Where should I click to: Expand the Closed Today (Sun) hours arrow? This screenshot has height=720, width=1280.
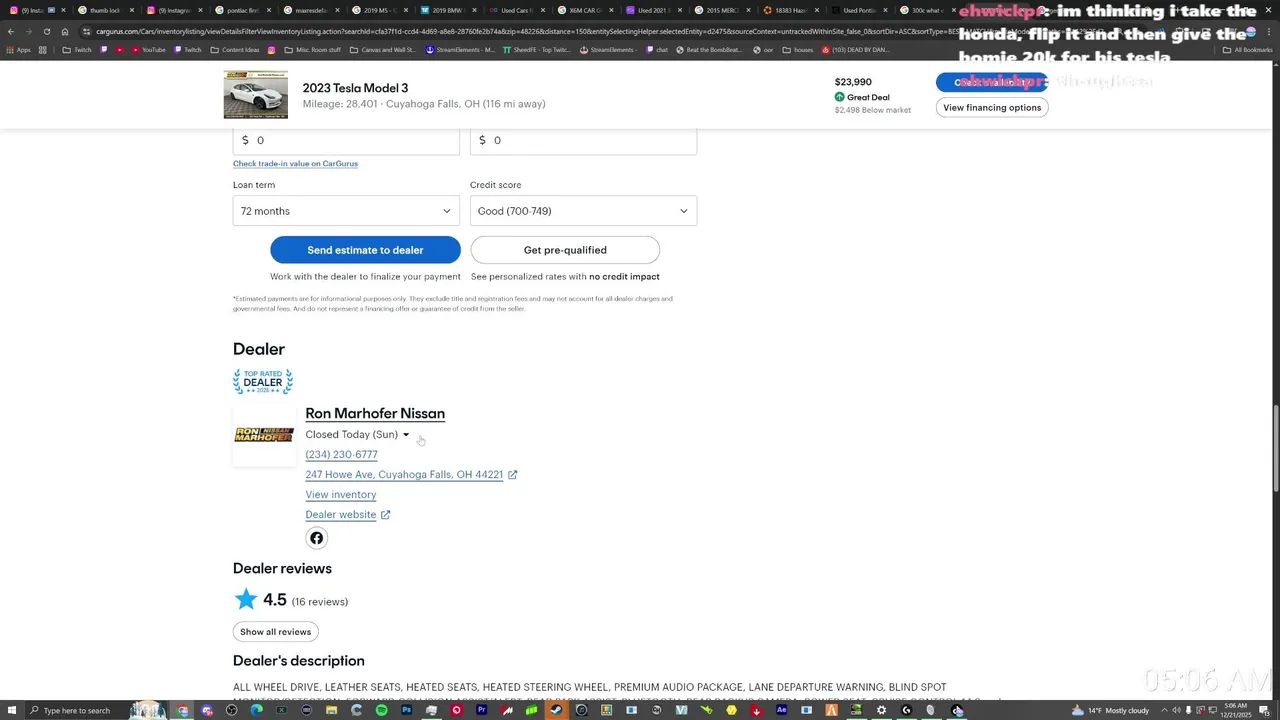(406, 435)
